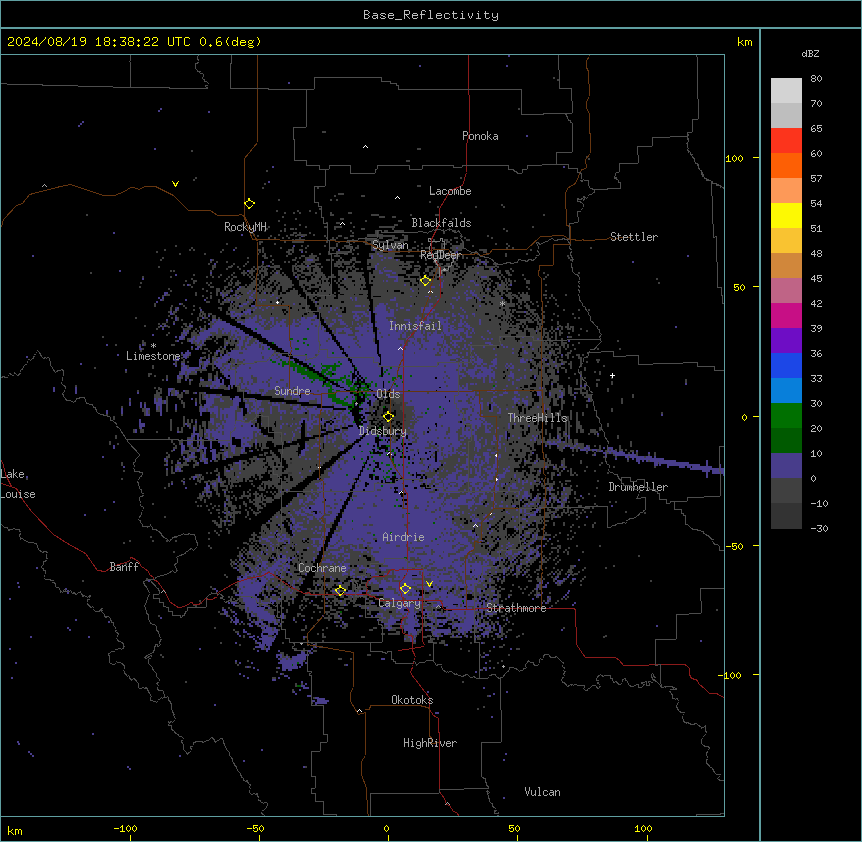Select the Airdrie city label

tap(403, 537)
